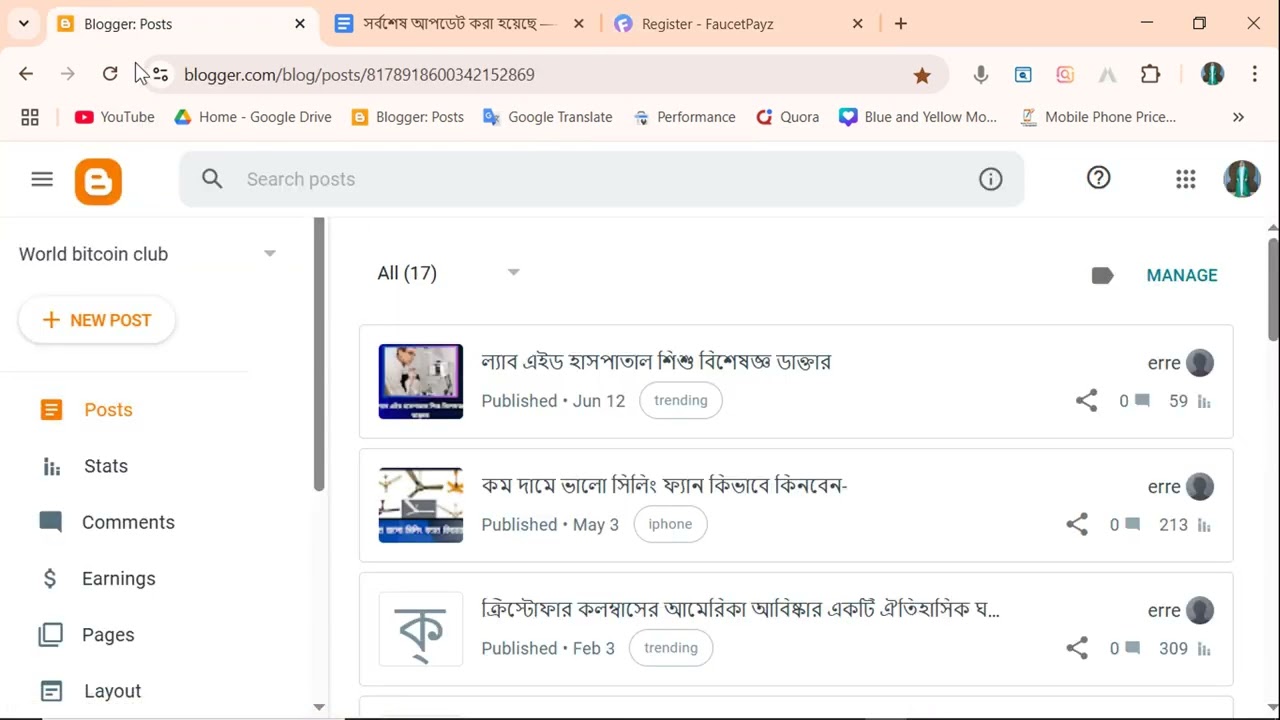Screen dimensions: 1280x720
Task: Click the search info icon
Action: tap(990, 179)
